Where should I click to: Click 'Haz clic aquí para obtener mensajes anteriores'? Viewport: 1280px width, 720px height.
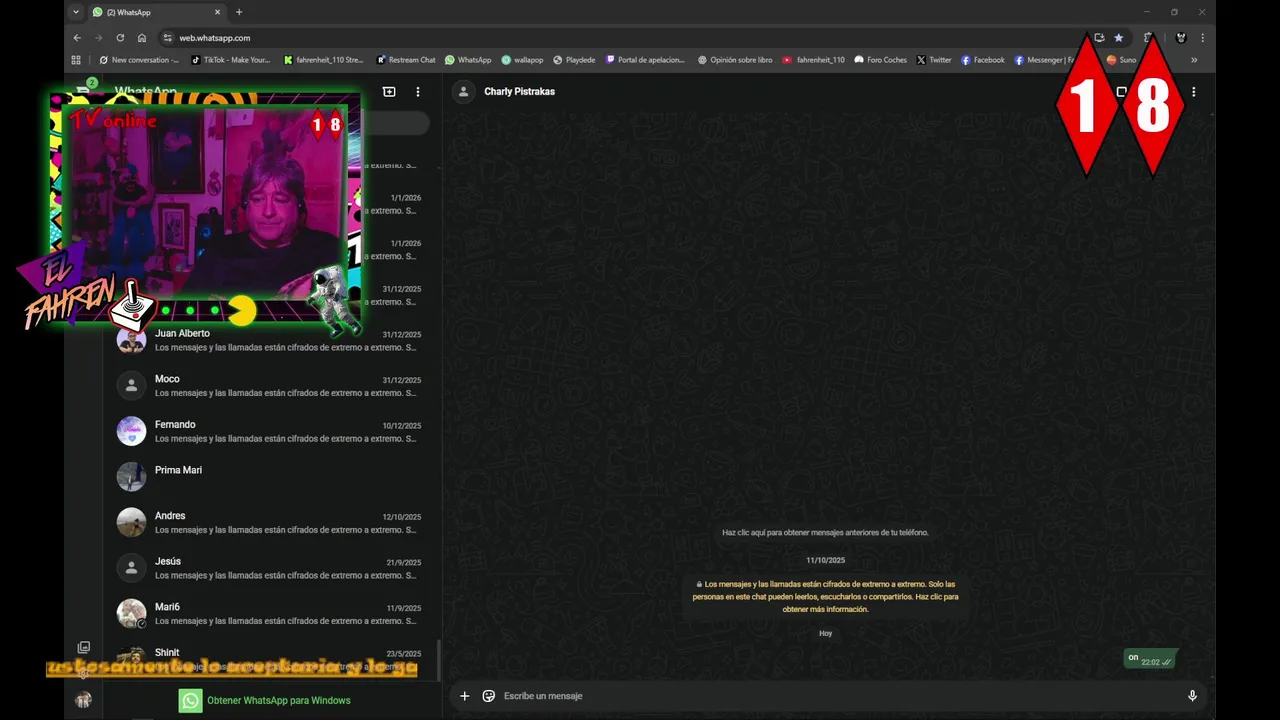click(825, 533)
